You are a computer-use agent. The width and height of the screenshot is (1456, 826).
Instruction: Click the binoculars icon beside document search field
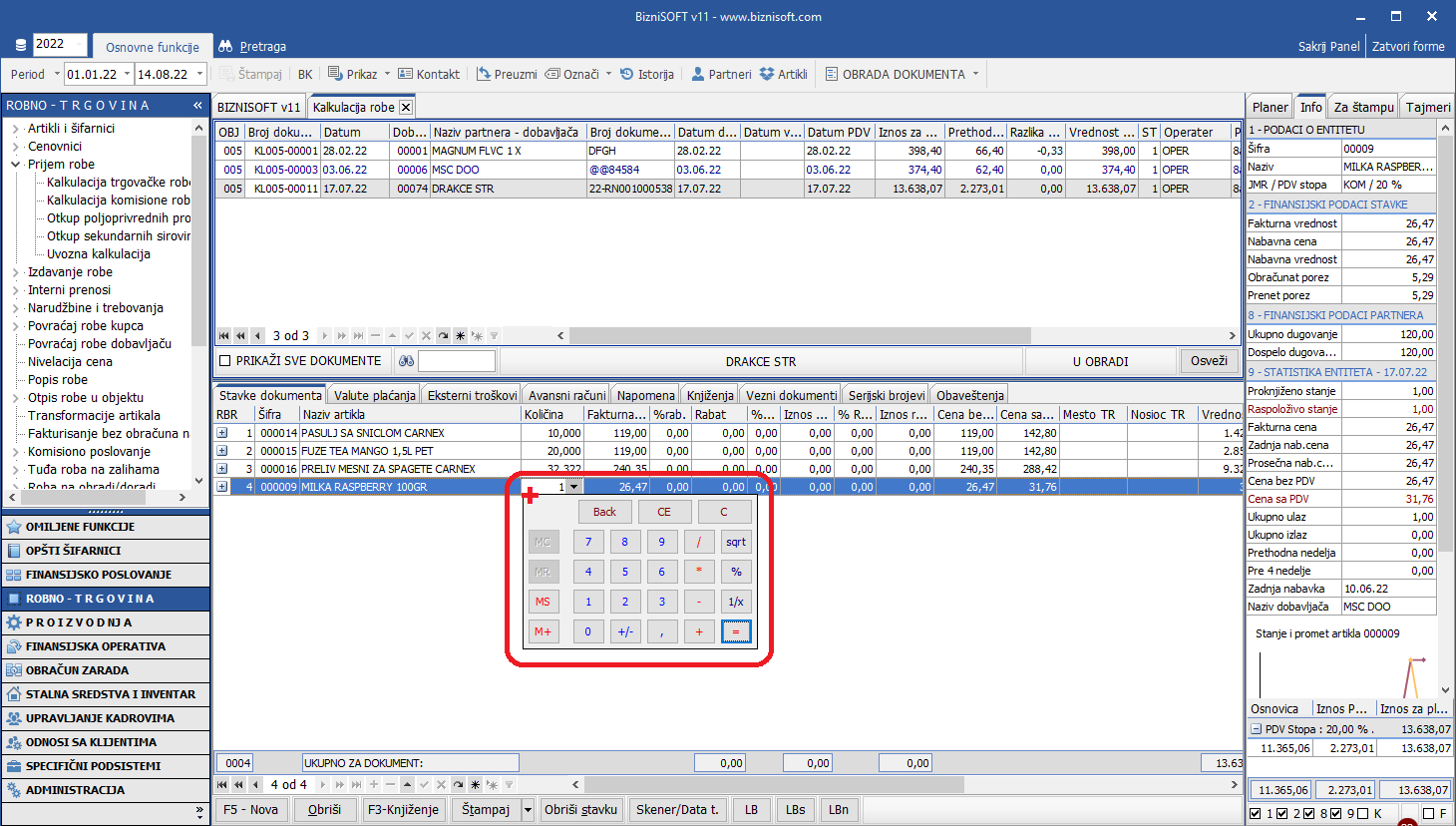[x=406, y=361]
